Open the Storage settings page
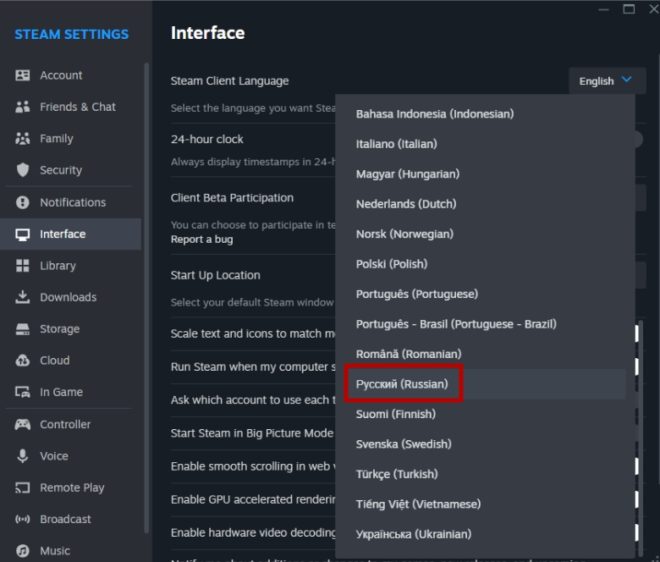660x562 pixels. (71, 329)
